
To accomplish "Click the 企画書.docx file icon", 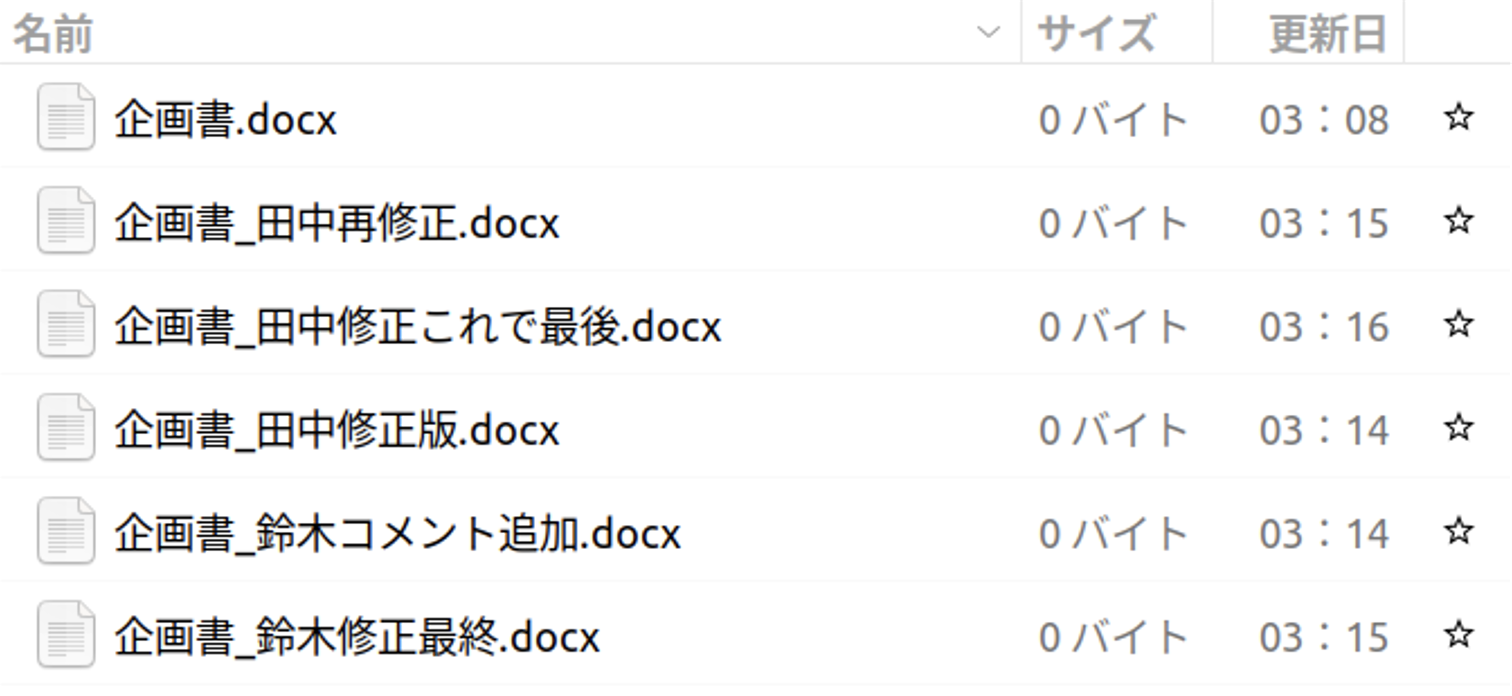I will [x=66, y=118].
